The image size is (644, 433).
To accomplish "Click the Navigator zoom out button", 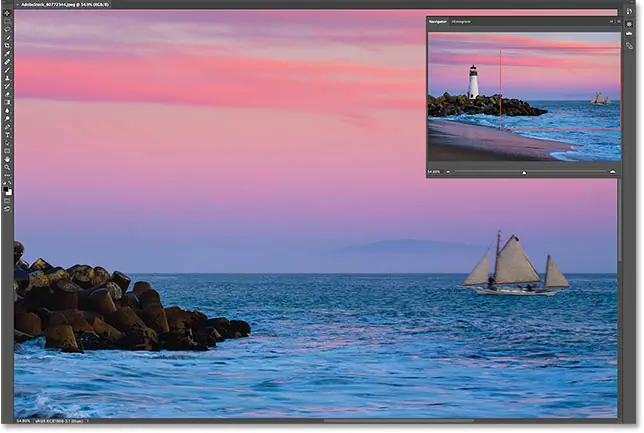I will [x=450, y=172].
